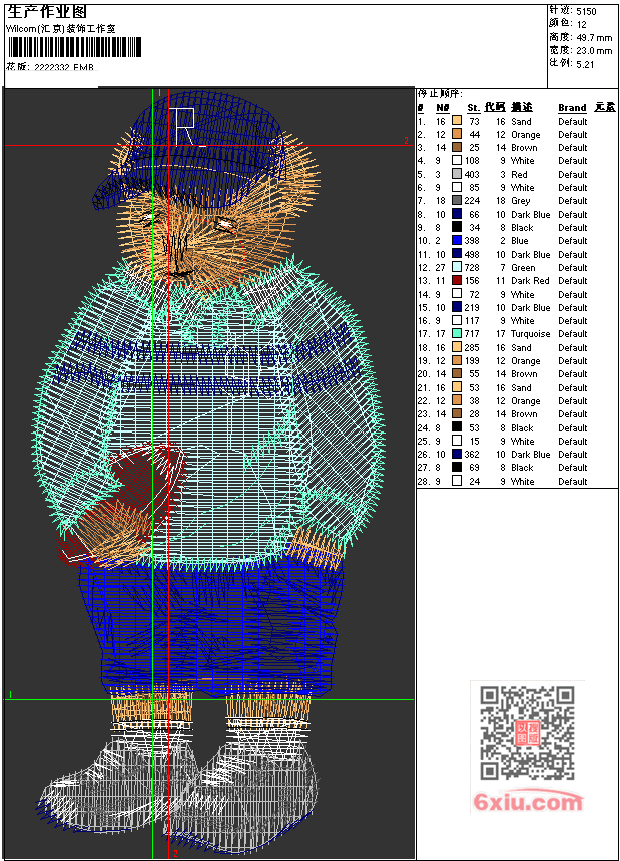Select the Green swatch in row 12
The height and width of the screenshot is (861, 620).
(x=457, y=266)
